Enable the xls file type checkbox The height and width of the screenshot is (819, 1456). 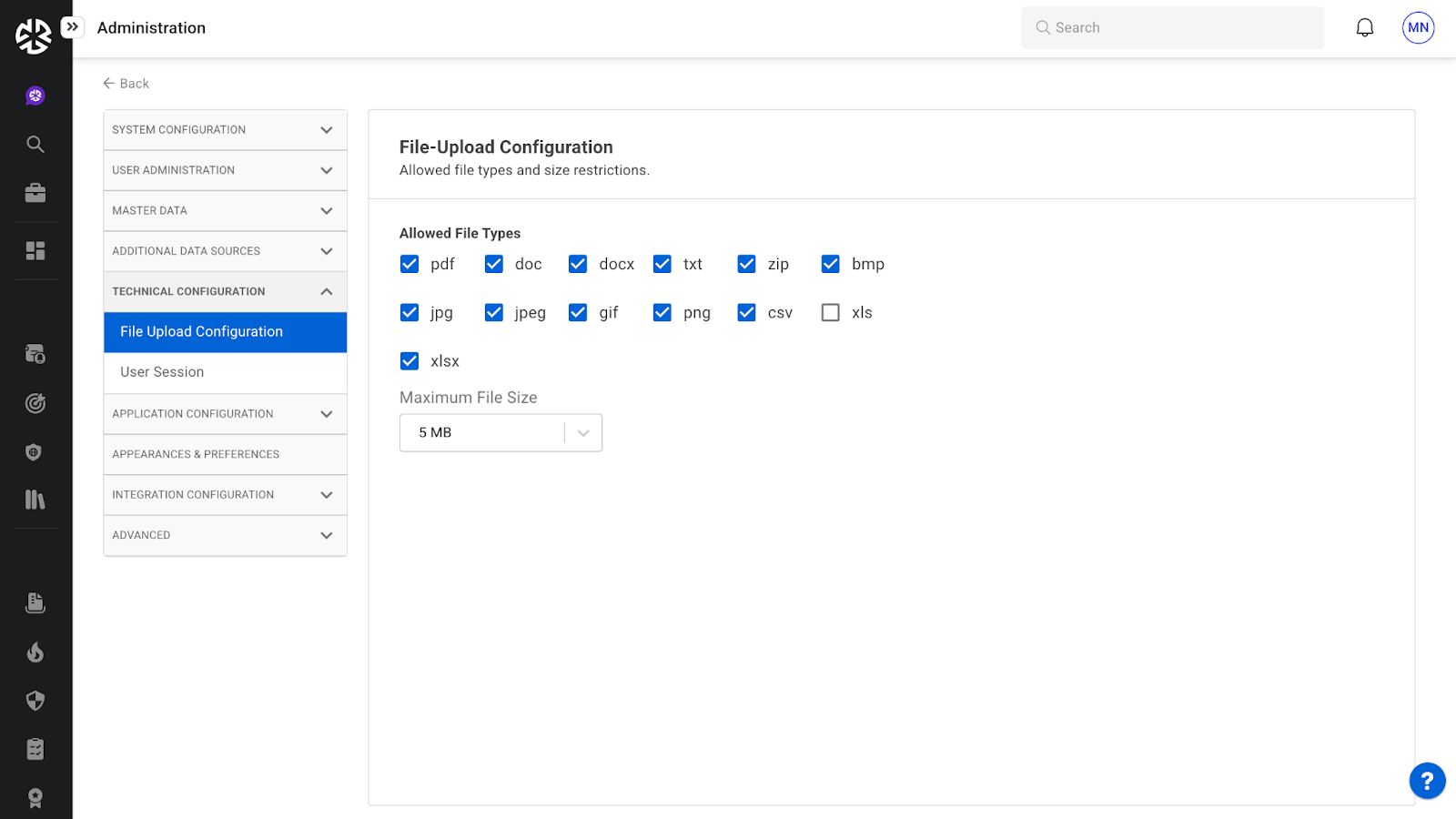point(830,313)
